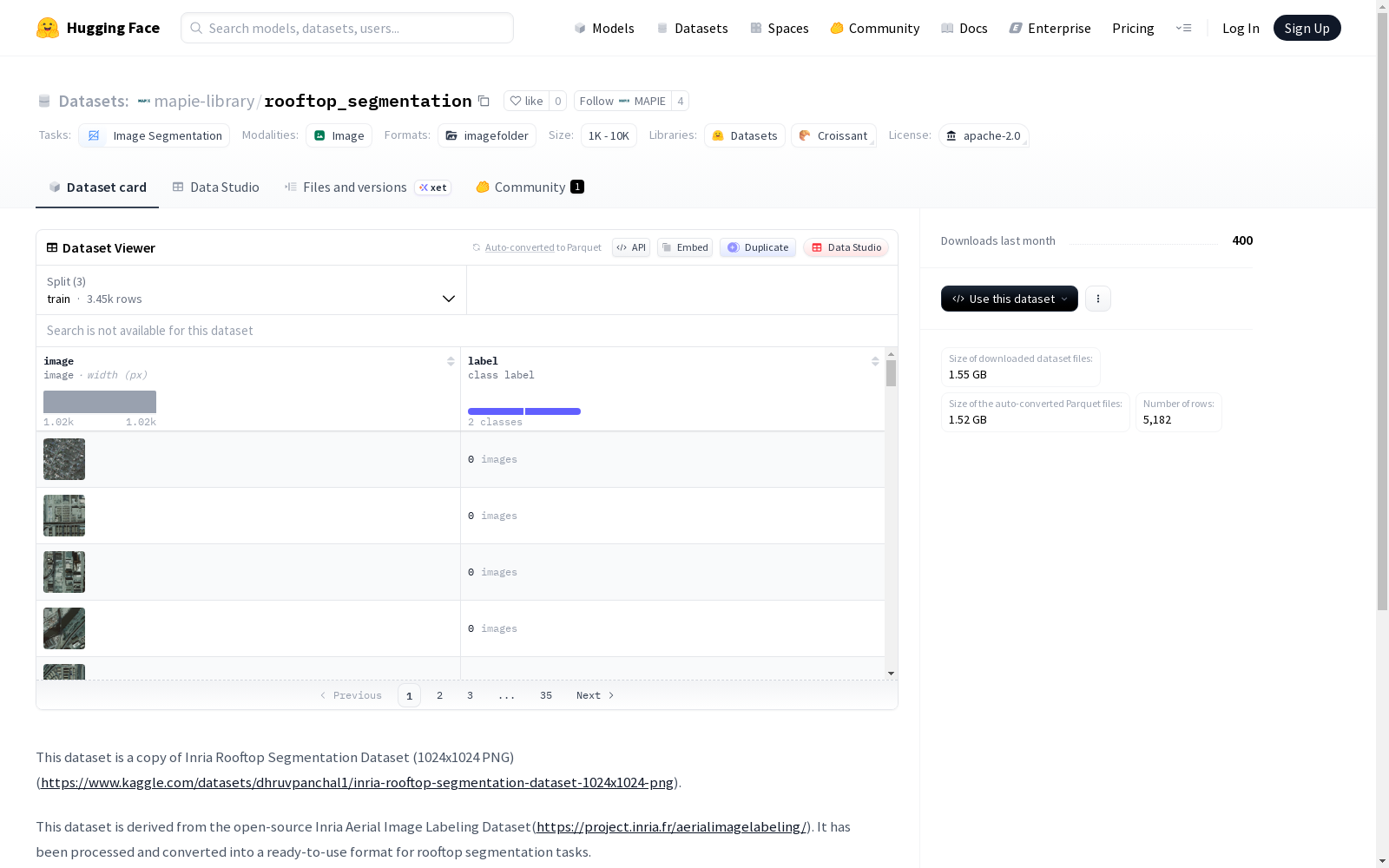Click the right class label distribution bar
This screenshot has width=1389, height=868.
tap(553, 411)
